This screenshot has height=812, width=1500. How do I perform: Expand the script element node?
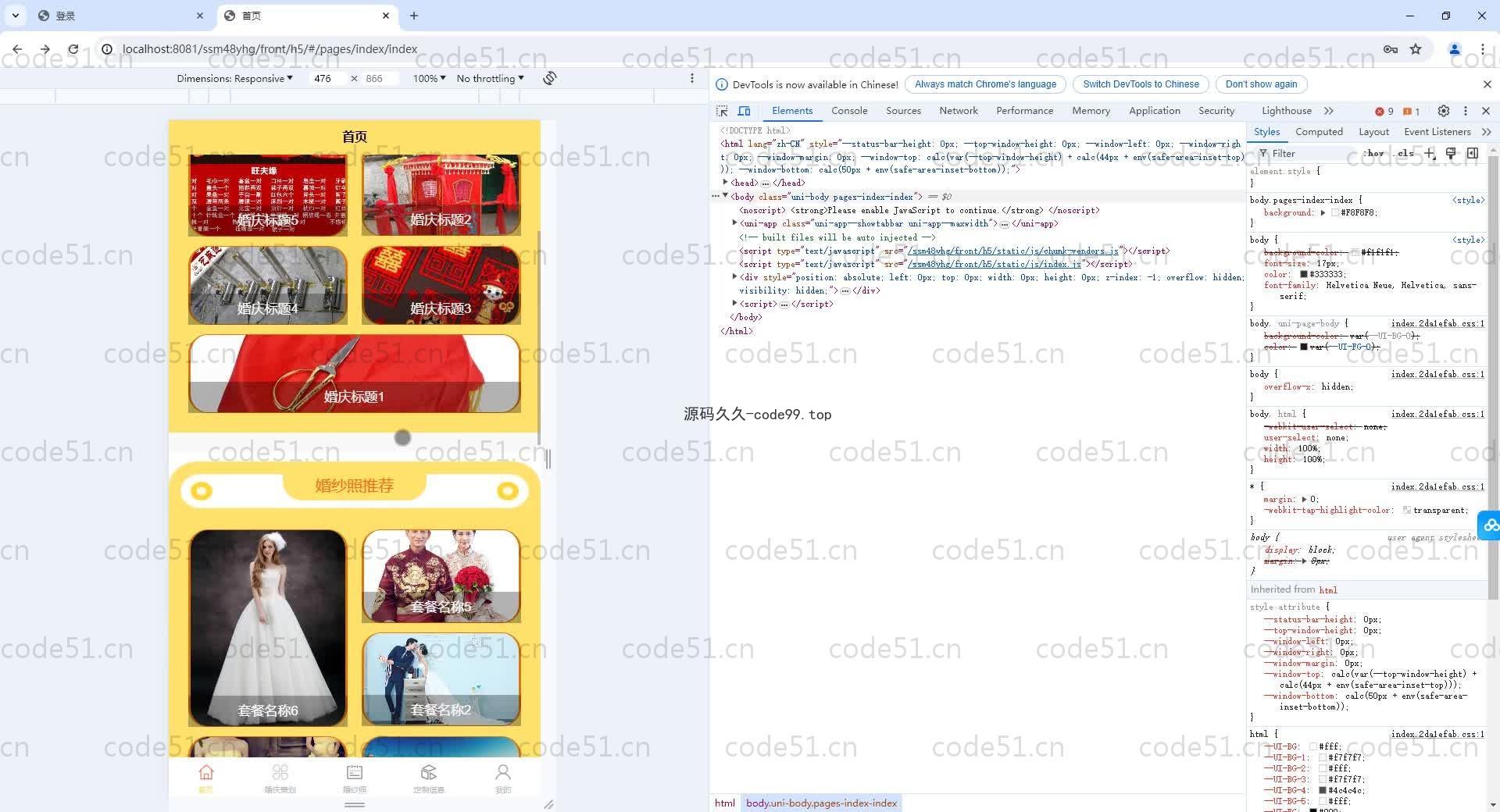coord(734,304)
